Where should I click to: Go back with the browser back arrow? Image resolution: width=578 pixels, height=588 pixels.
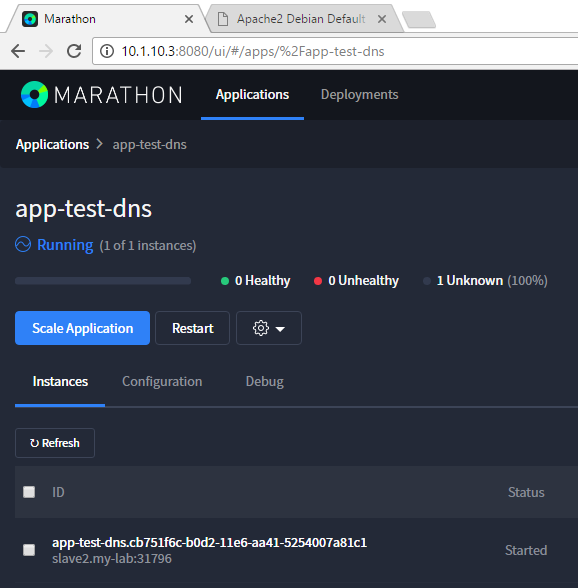pyautogui.click(x=18, y=51)
